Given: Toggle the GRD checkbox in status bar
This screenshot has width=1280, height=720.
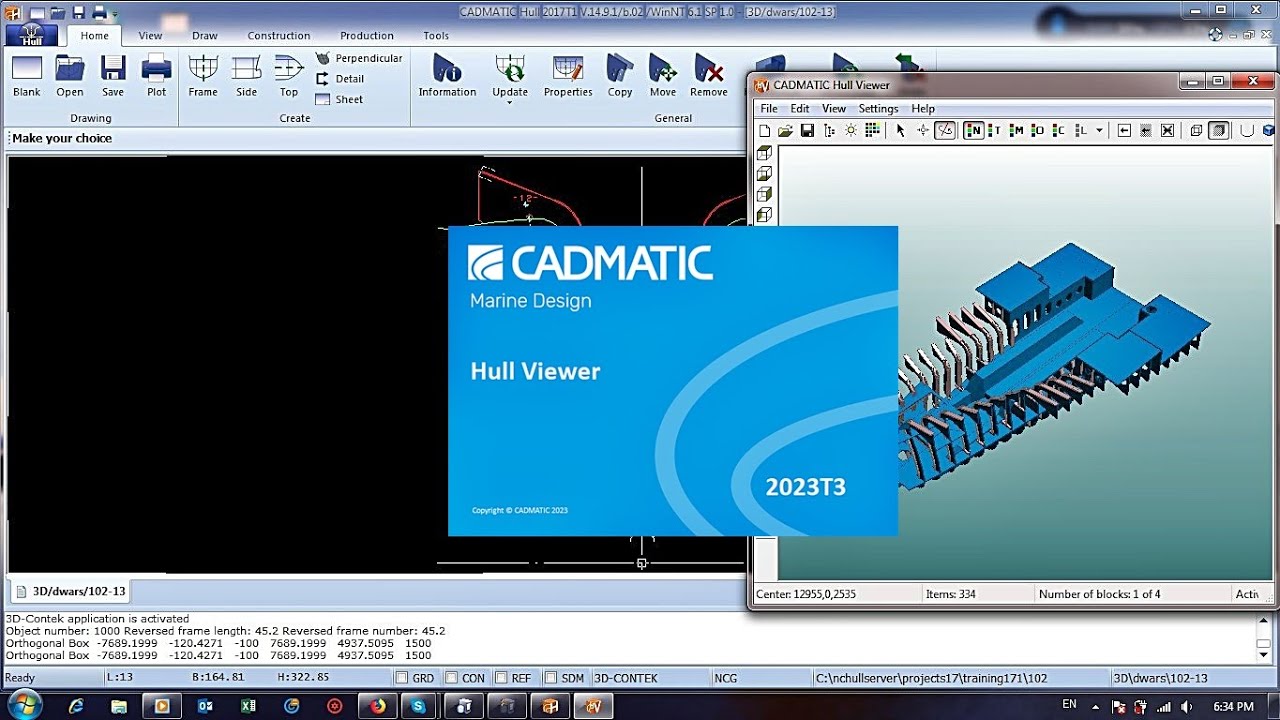Looking at the screenshot, I should [402, 678].
